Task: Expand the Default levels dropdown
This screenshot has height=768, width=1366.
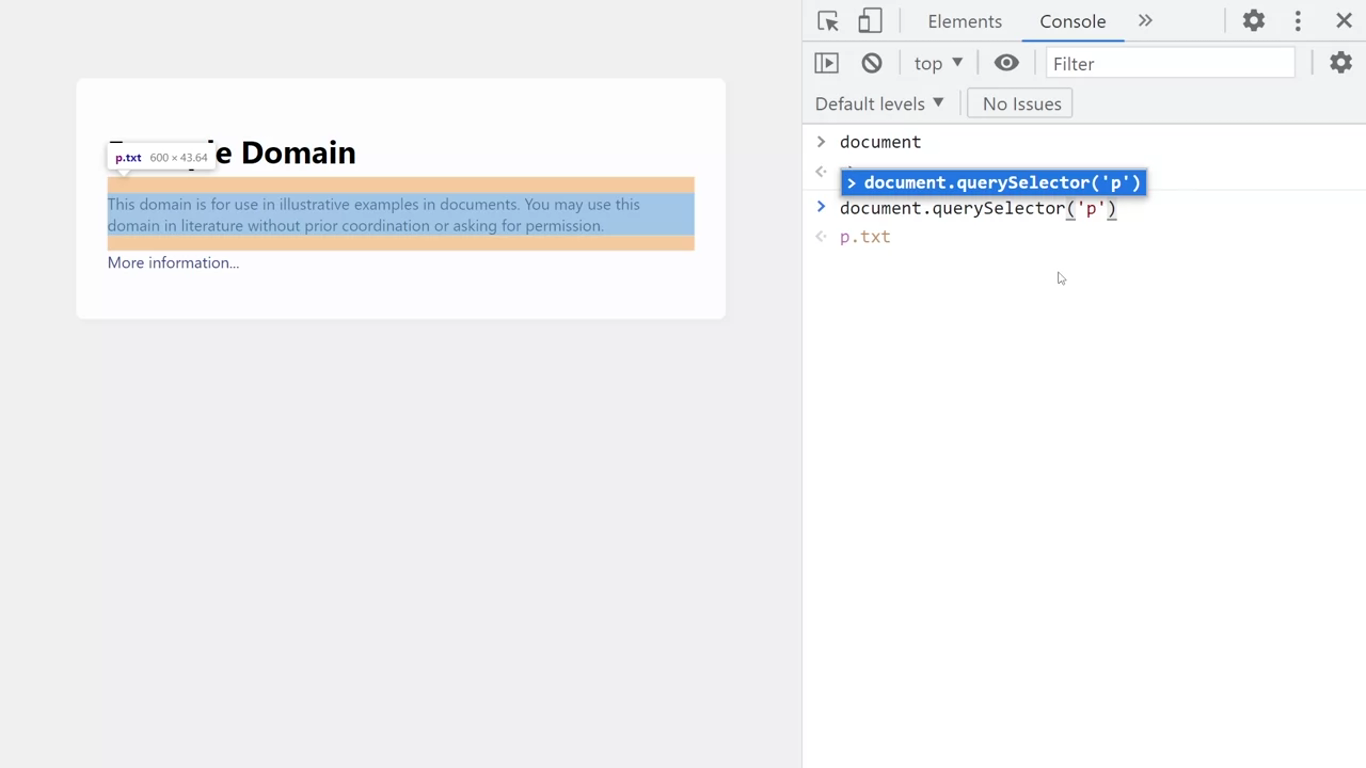Action: coord(879,104)
